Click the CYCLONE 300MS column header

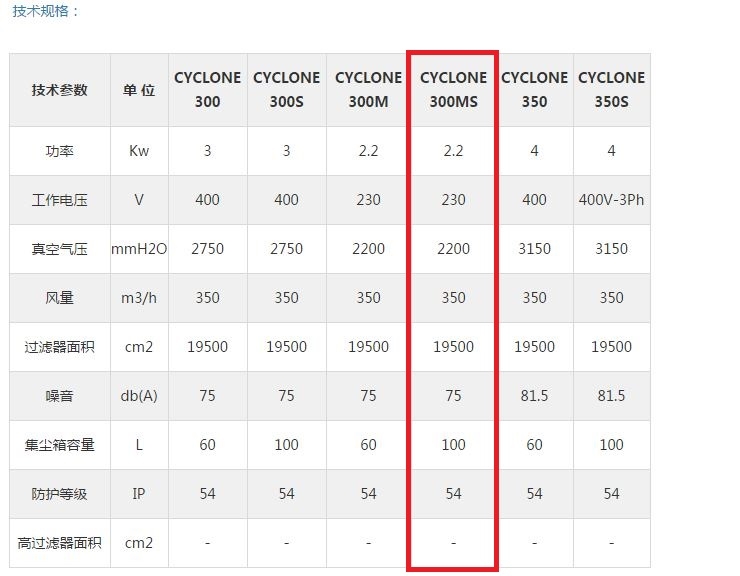point(454,89)
